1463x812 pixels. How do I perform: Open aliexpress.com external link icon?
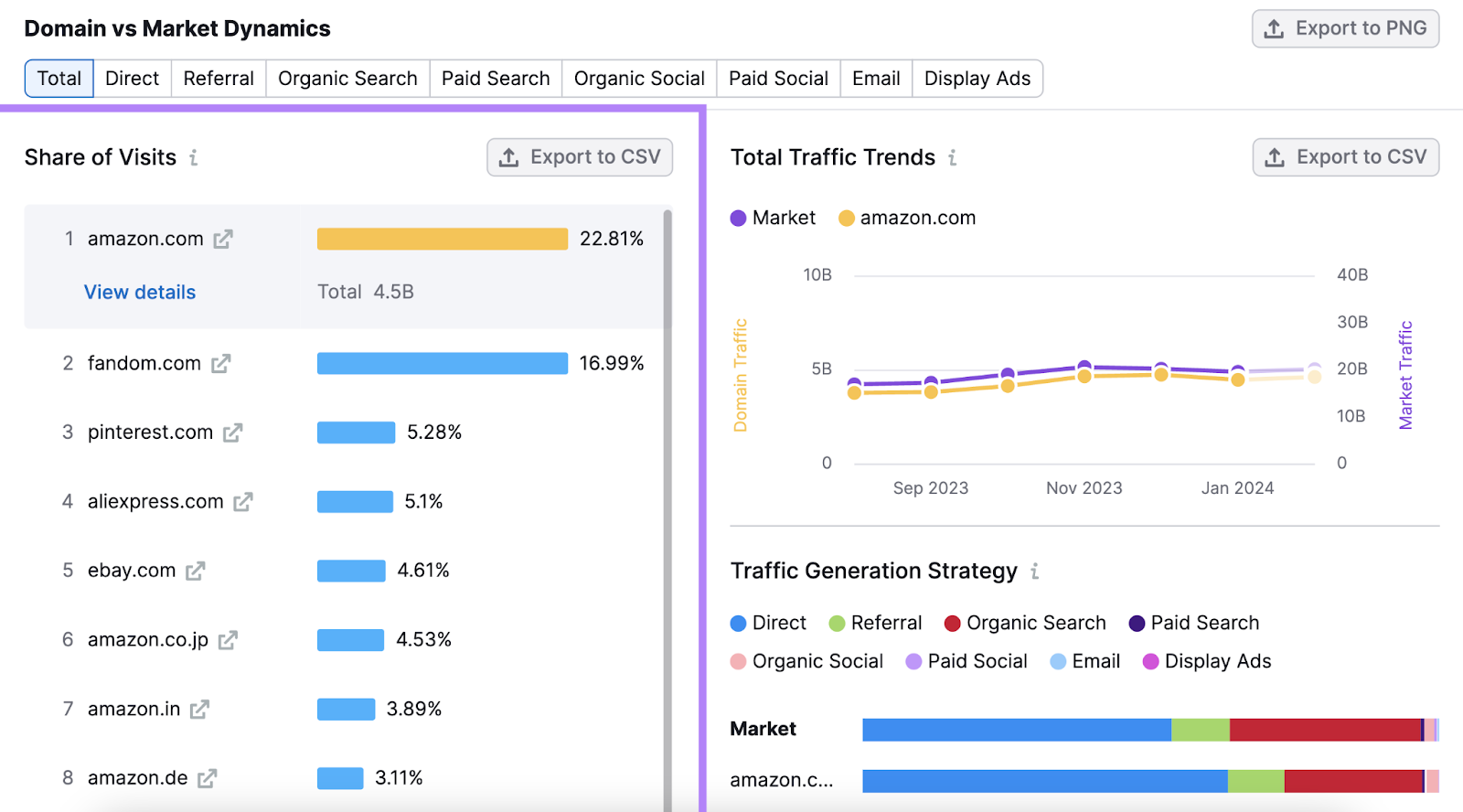click(x=242, y=502)
